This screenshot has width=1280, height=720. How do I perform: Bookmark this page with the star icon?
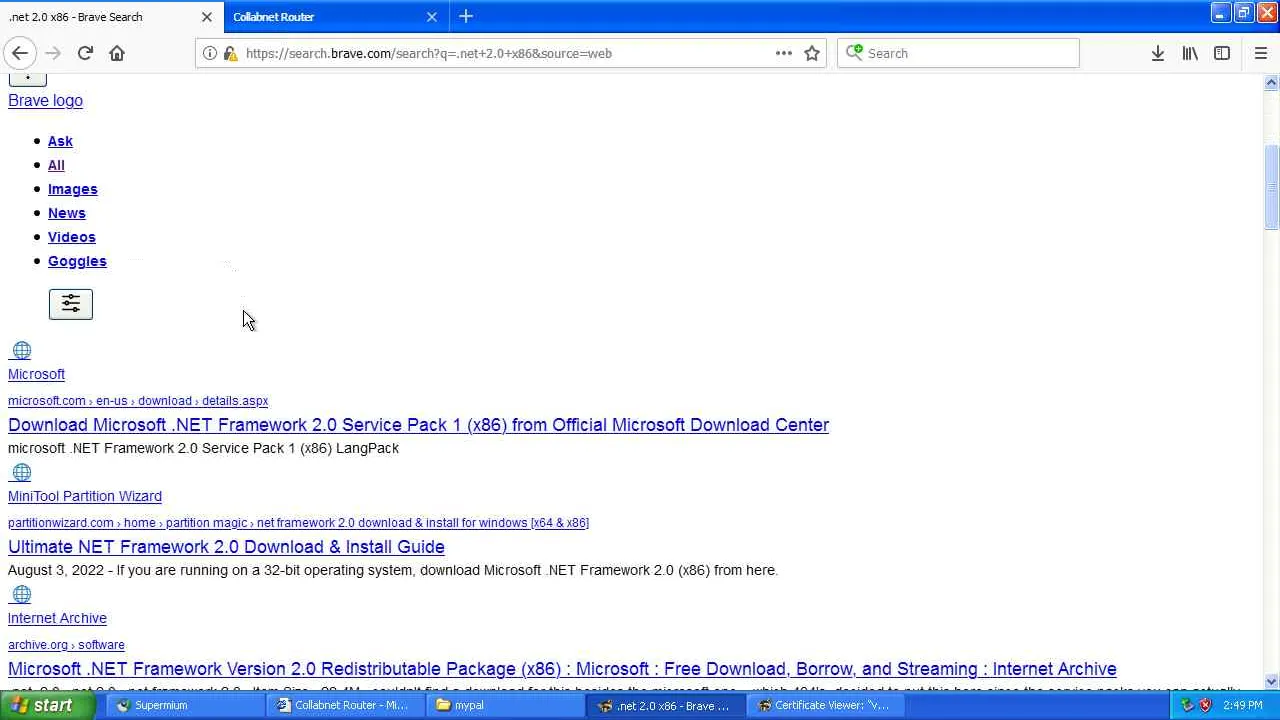point(812,53)
